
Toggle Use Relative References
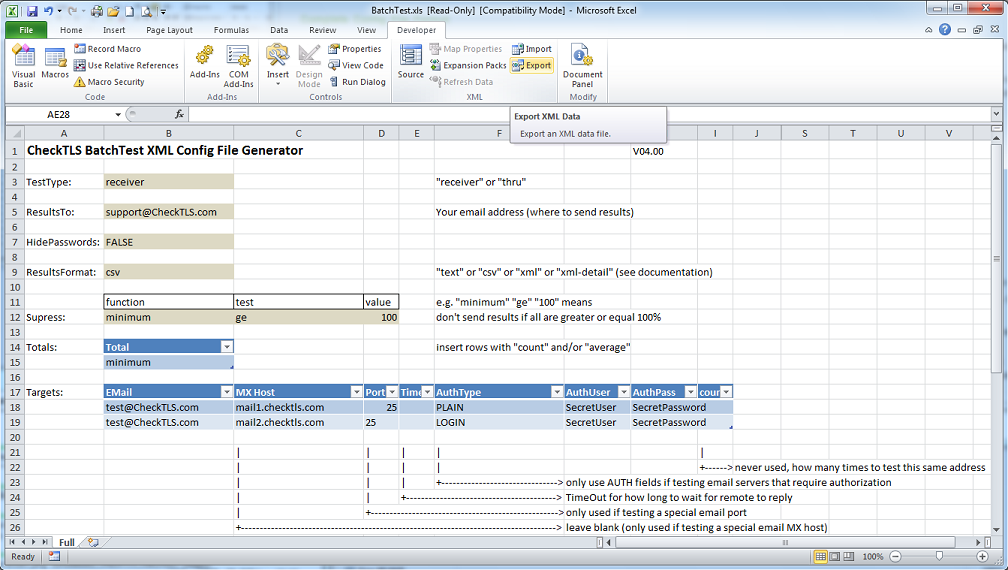click(x=126, y=66)
